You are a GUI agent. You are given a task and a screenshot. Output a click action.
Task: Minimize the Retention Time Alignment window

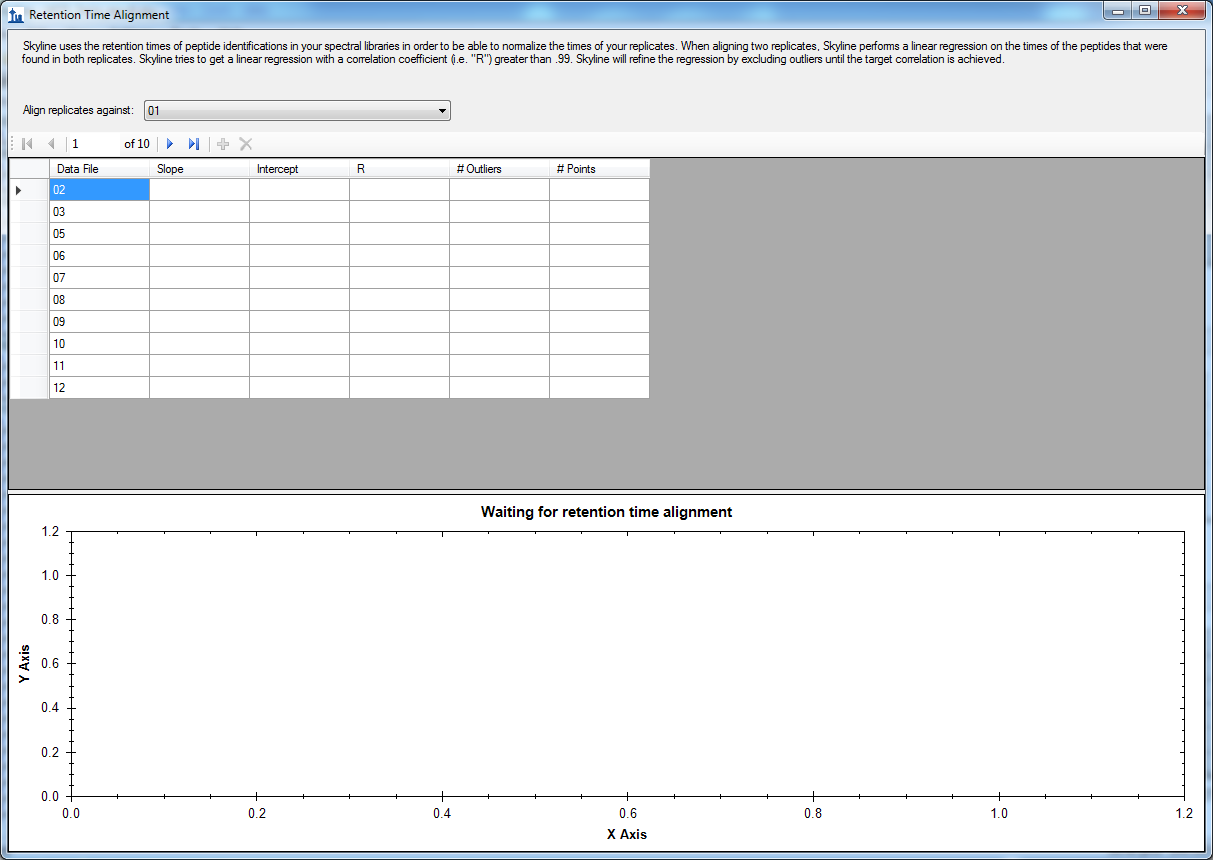pyautogui.click(x=1117, y=11)
